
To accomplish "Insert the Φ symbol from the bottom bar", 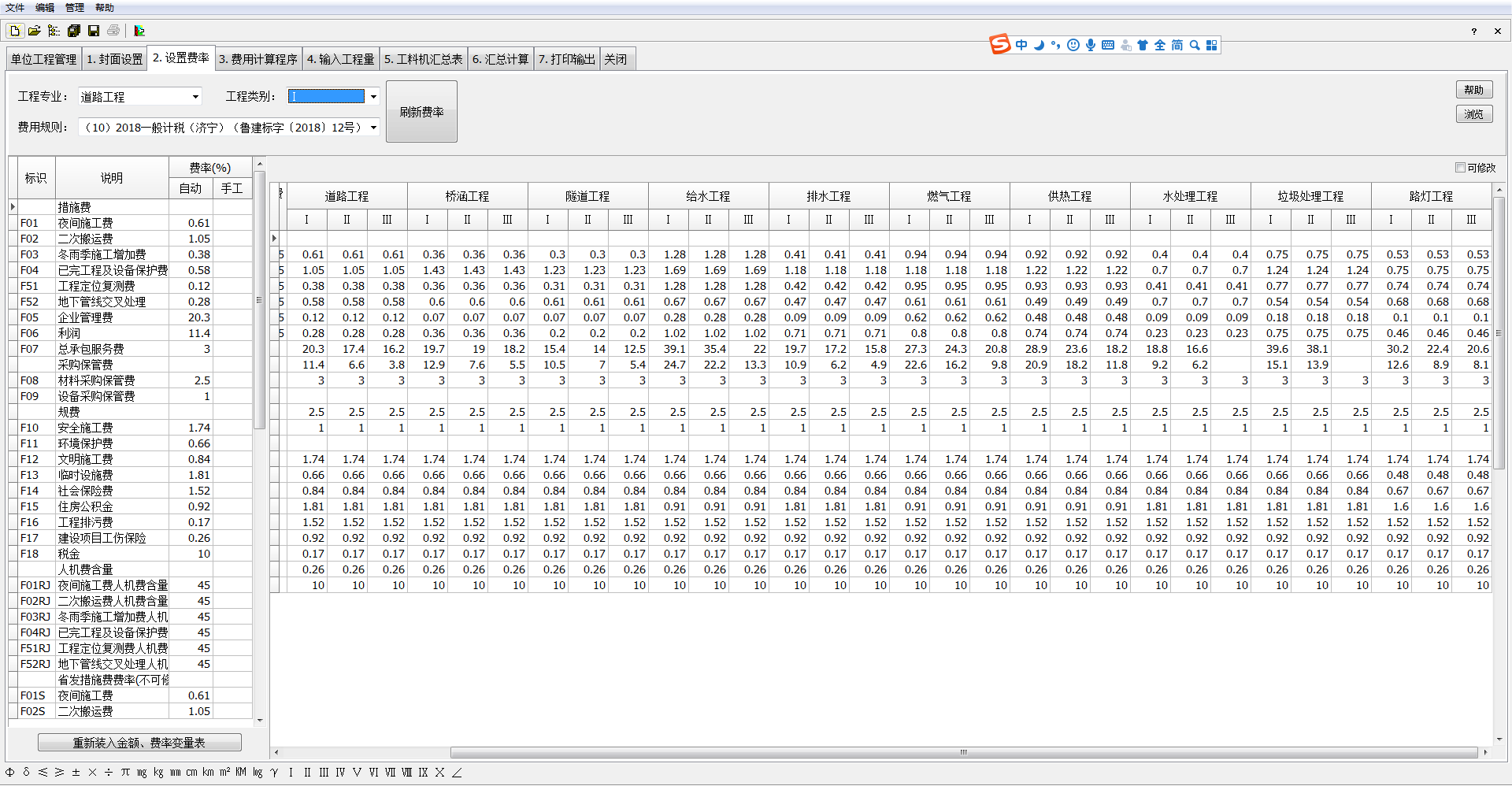I will coord(10,773).
